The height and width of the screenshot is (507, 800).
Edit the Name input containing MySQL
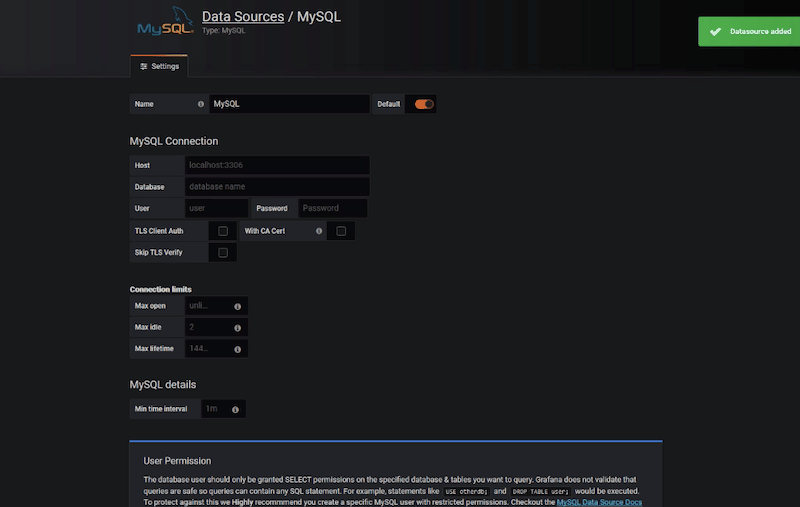coord(289,104)
